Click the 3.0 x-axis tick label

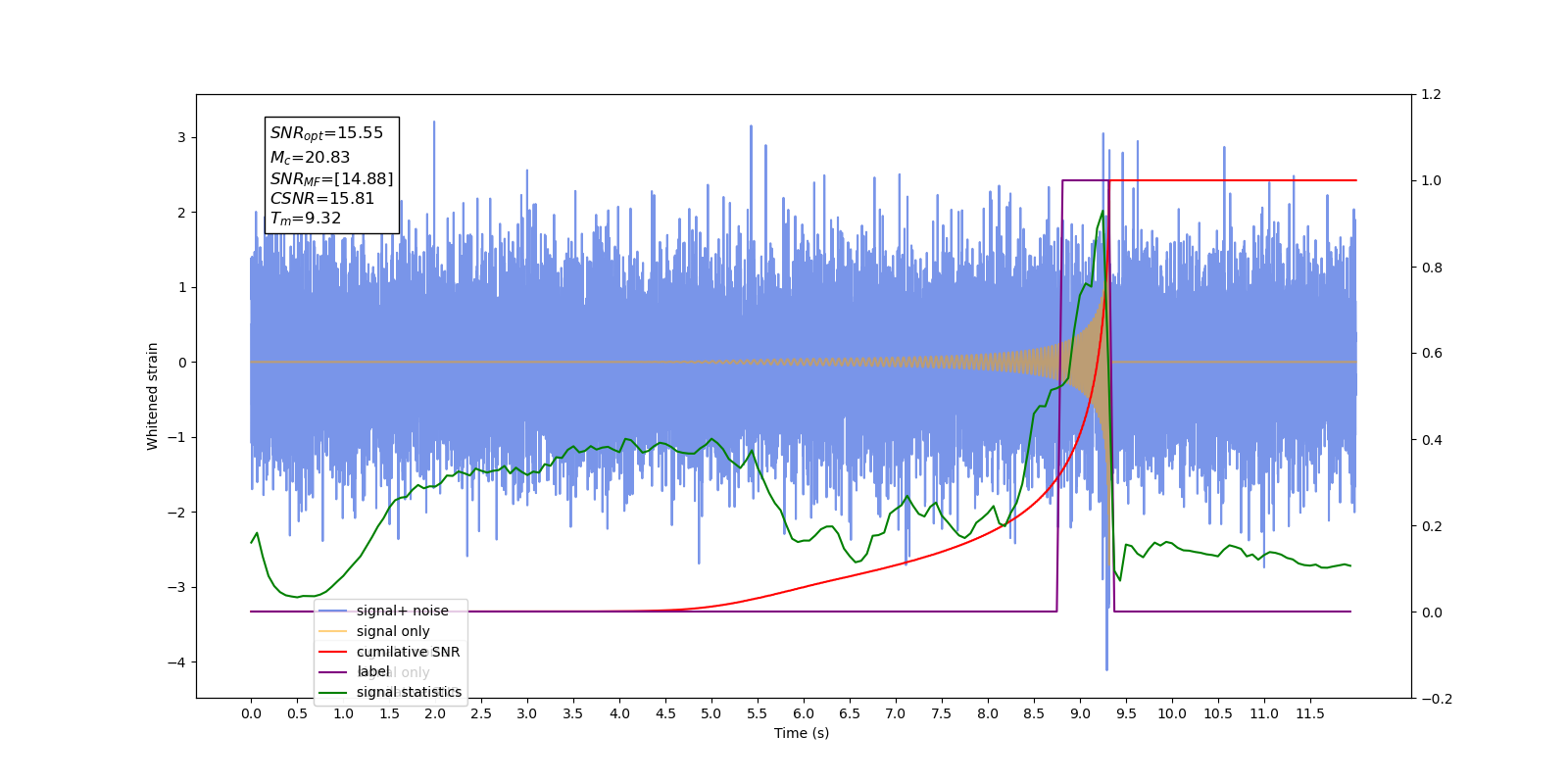pos(527,713)
